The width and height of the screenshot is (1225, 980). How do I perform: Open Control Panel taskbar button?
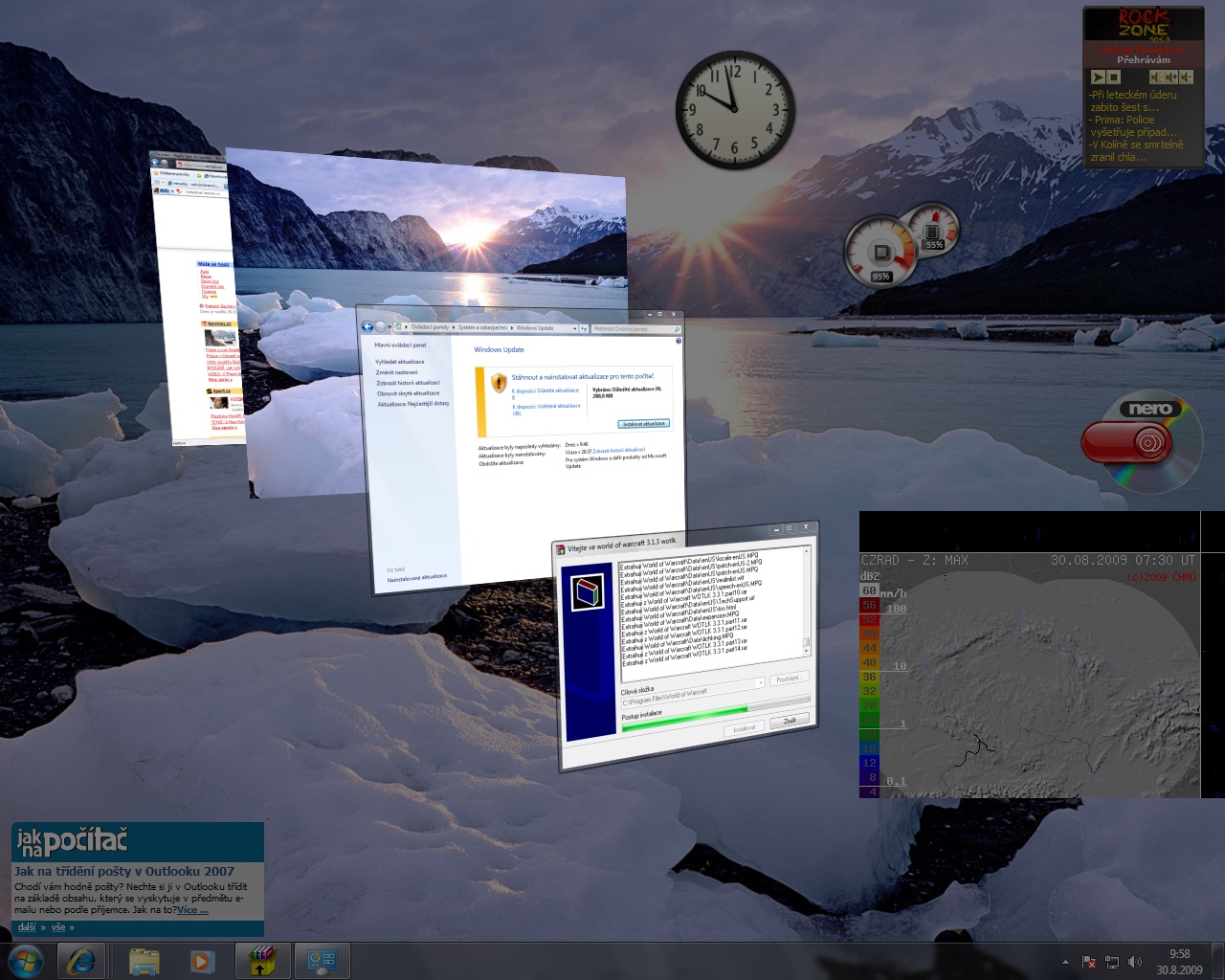coord(321,961)
